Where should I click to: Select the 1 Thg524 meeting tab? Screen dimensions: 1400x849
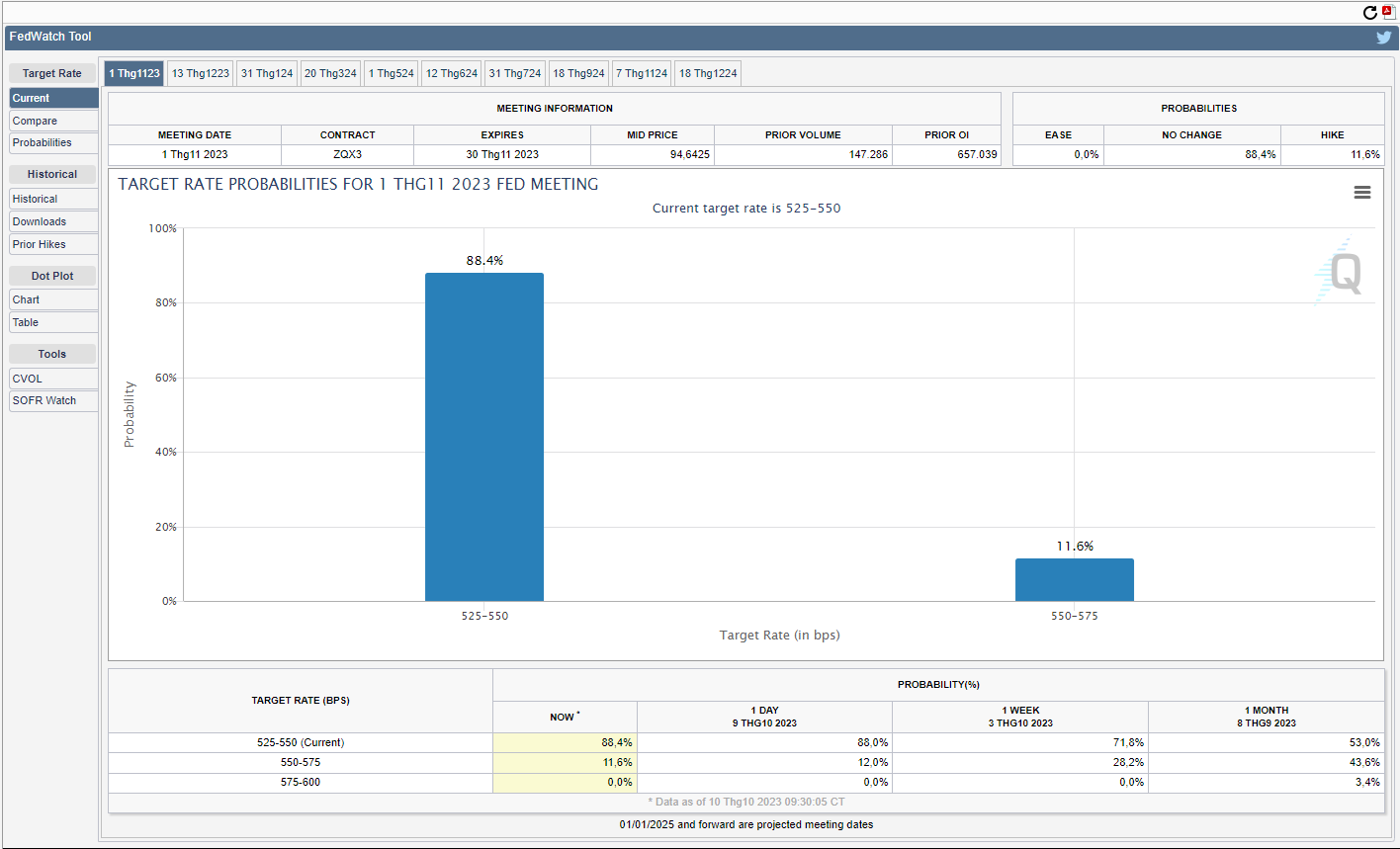pyautogui.click(x=391, y=73)
